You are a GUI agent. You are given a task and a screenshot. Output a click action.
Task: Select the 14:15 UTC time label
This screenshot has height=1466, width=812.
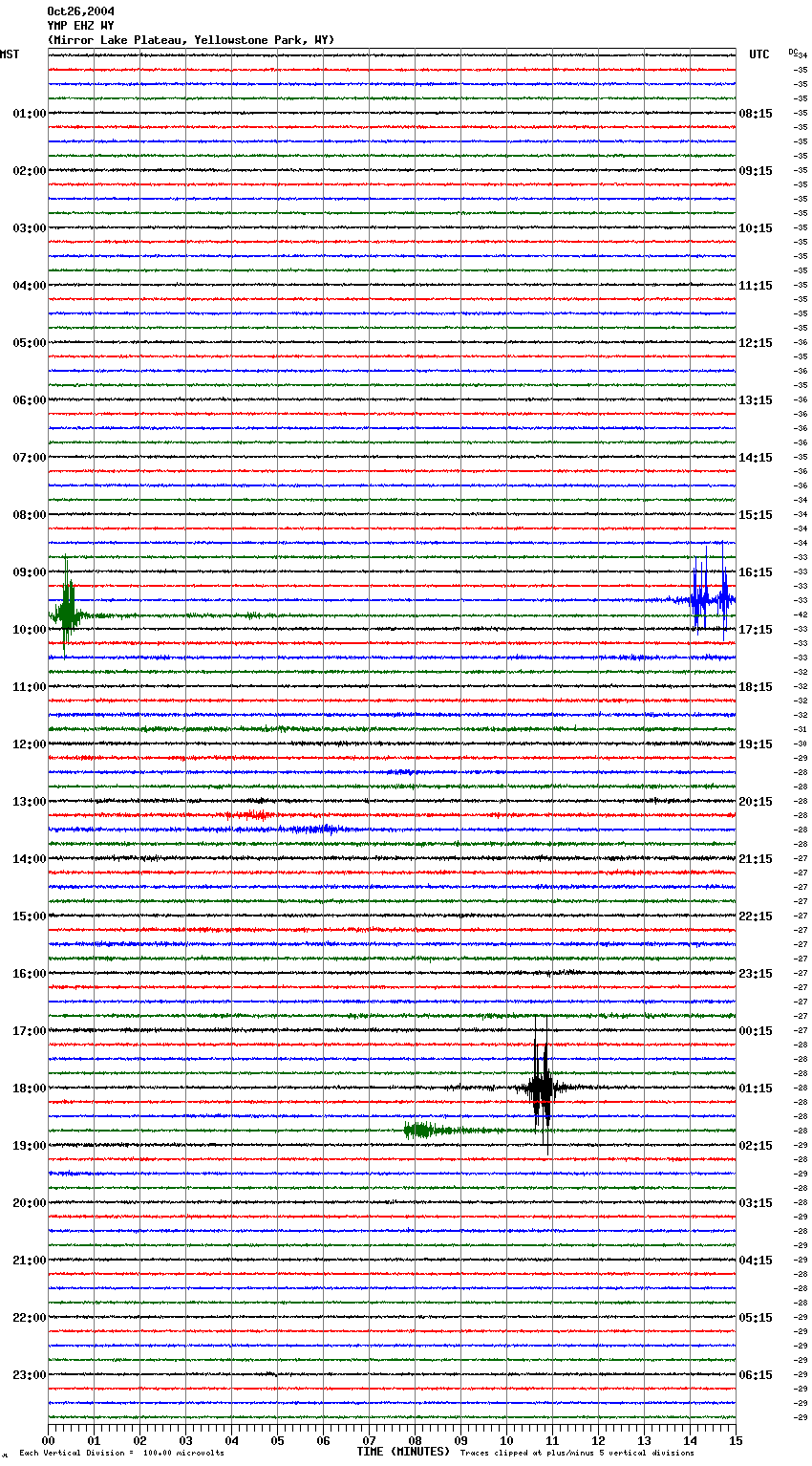(x=756, y=458)
